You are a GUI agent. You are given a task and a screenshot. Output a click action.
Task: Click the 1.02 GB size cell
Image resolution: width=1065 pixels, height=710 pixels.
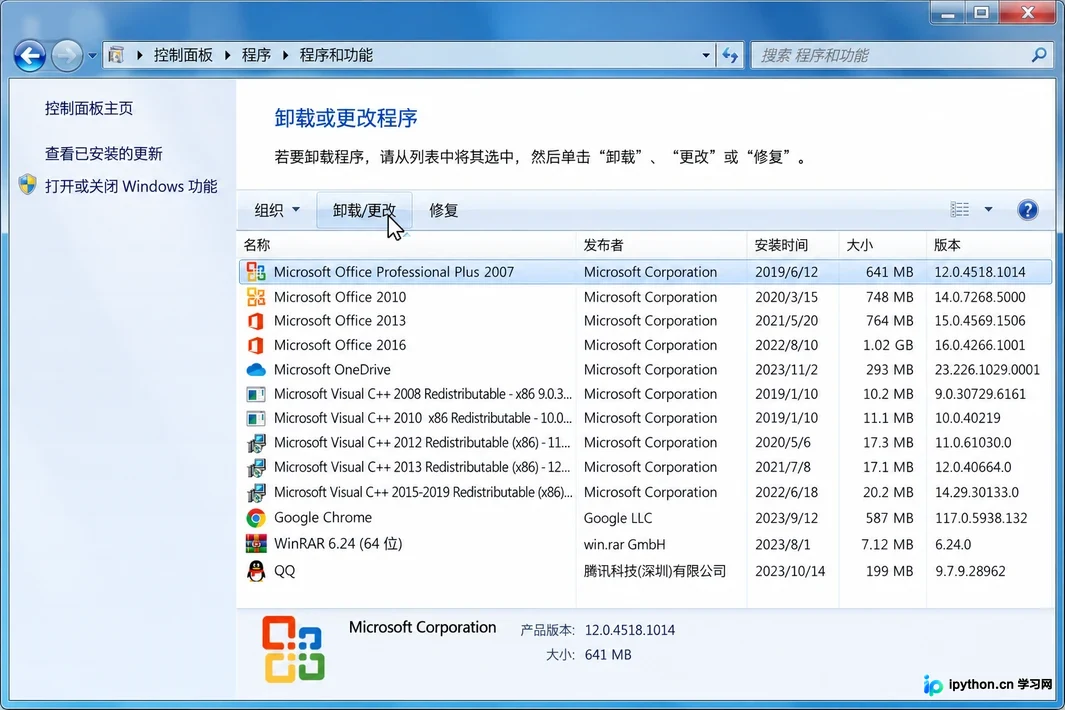click(x=888, y=345)
